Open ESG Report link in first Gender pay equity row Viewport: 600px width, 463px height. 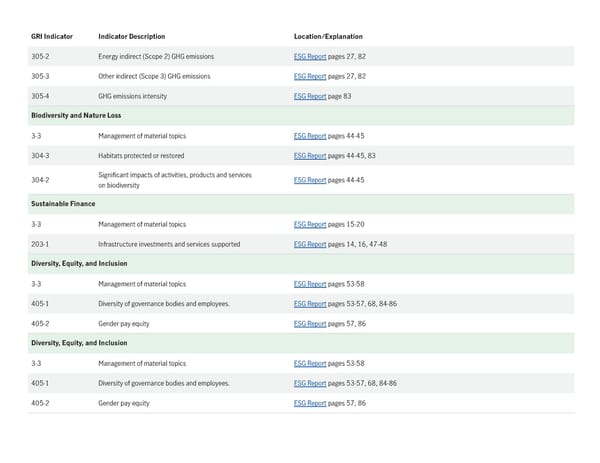(x=310, y=323)
